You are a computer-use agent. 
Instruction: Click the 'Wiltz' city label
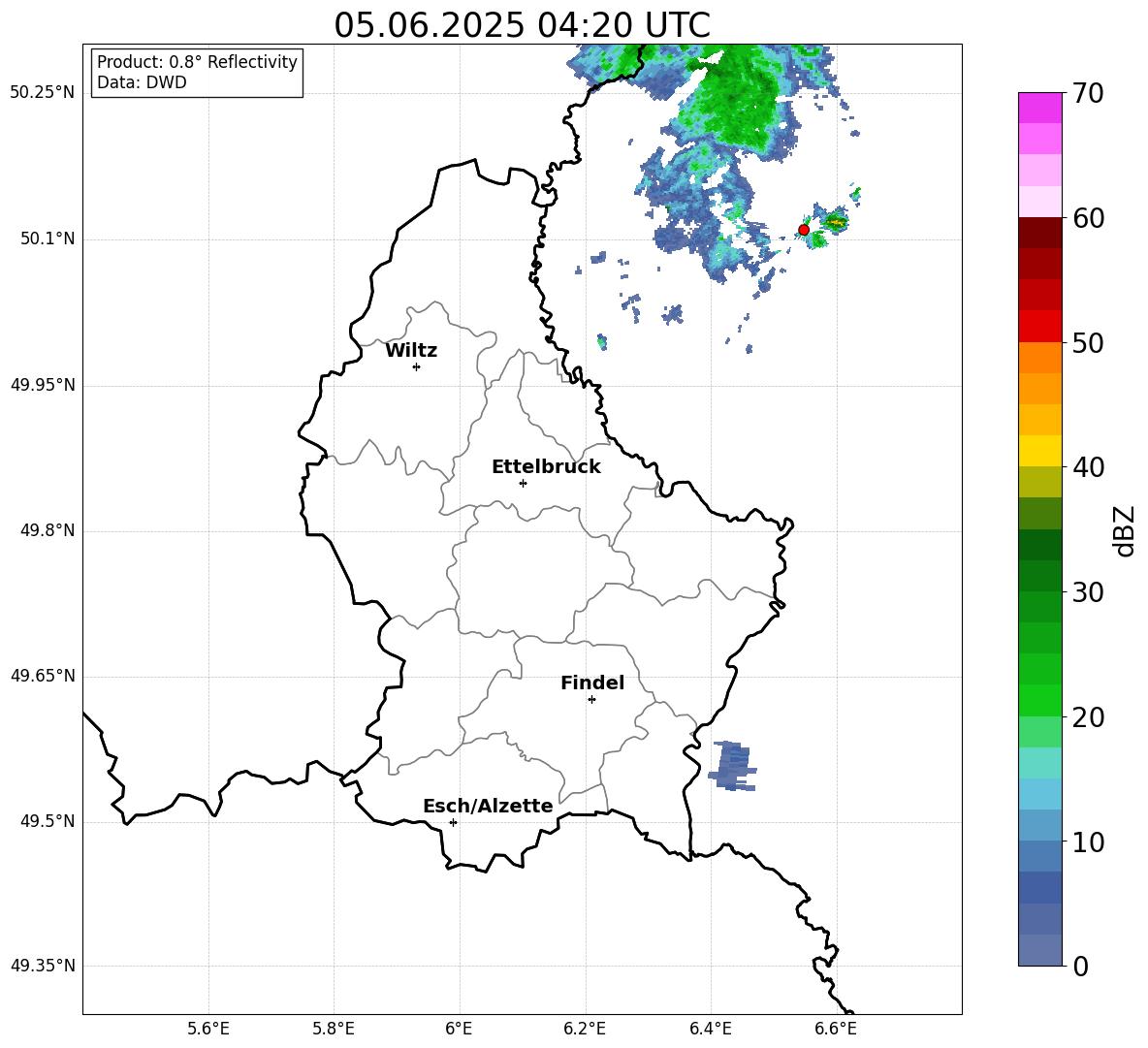click(411, 351)
